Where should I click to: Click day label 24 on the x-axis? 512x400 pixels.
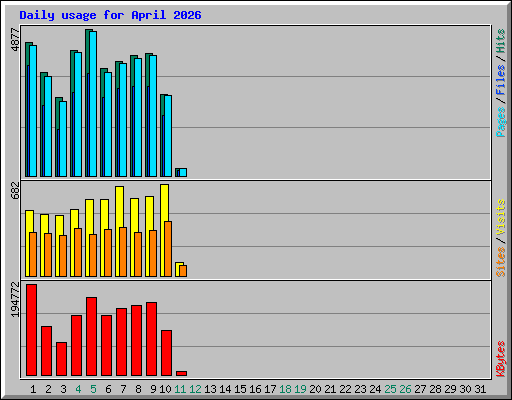coord(375,389)
